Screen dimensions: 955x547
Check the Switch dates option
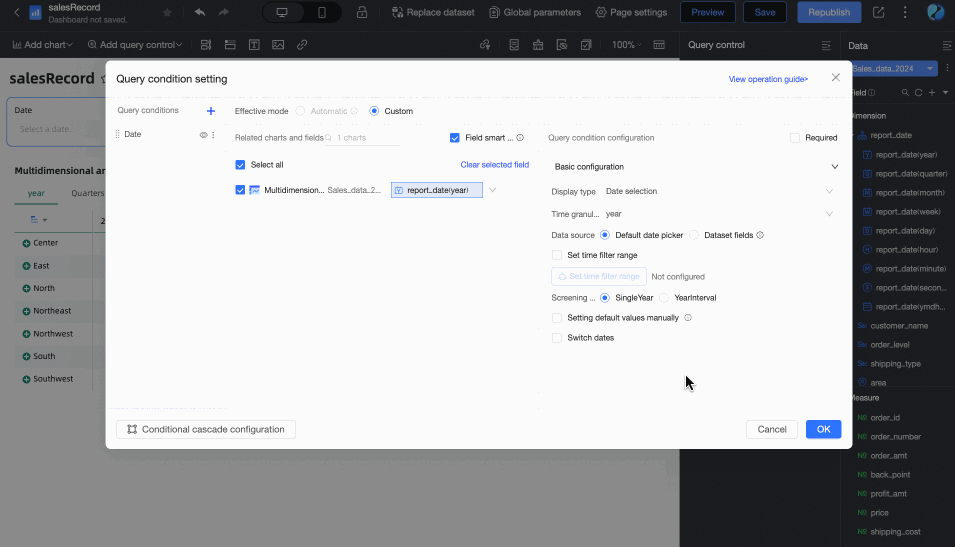557,338
